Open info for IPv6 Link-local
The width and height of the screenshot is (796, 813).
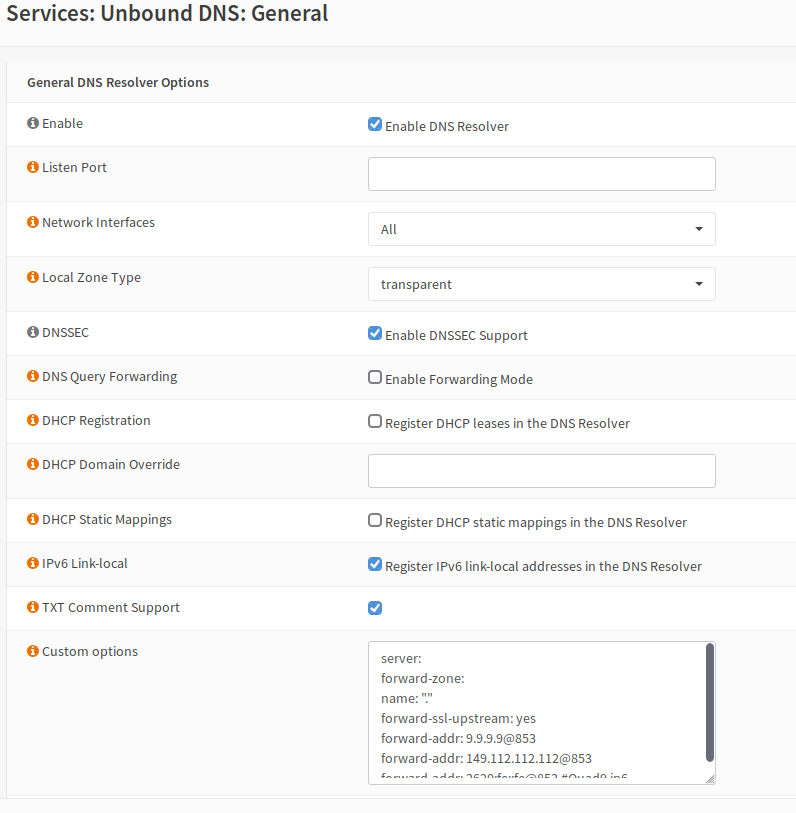point(32,563)
